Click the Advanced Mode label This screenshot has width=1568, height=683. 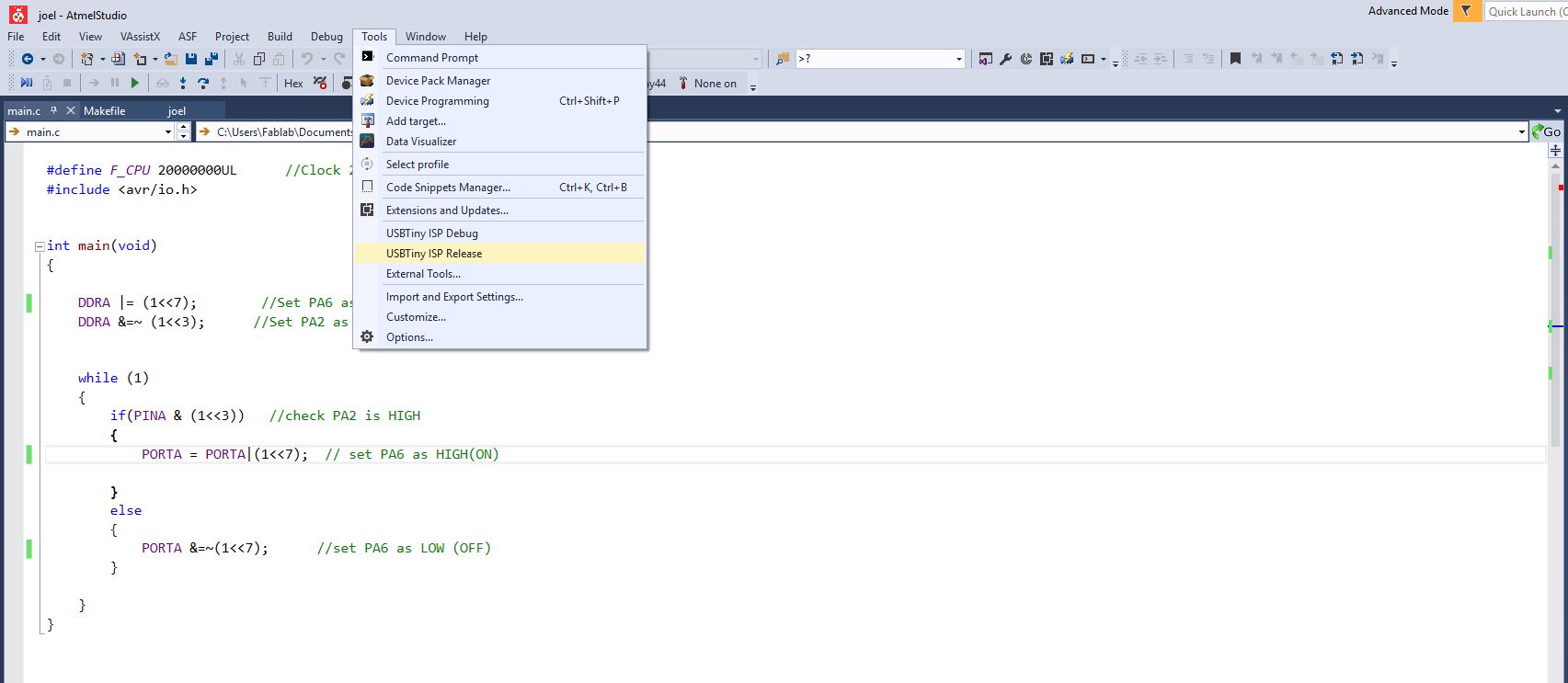coord(1408,11)
